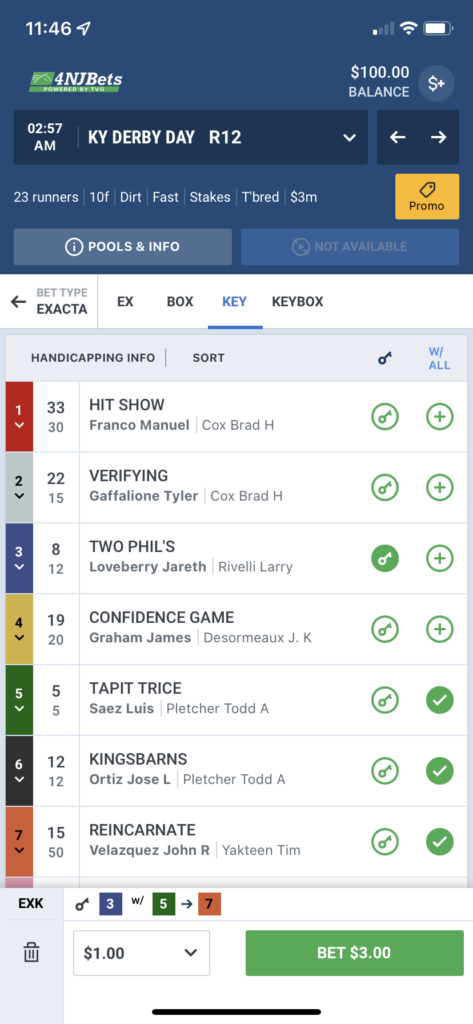Expand details for runner number 4

19,629
